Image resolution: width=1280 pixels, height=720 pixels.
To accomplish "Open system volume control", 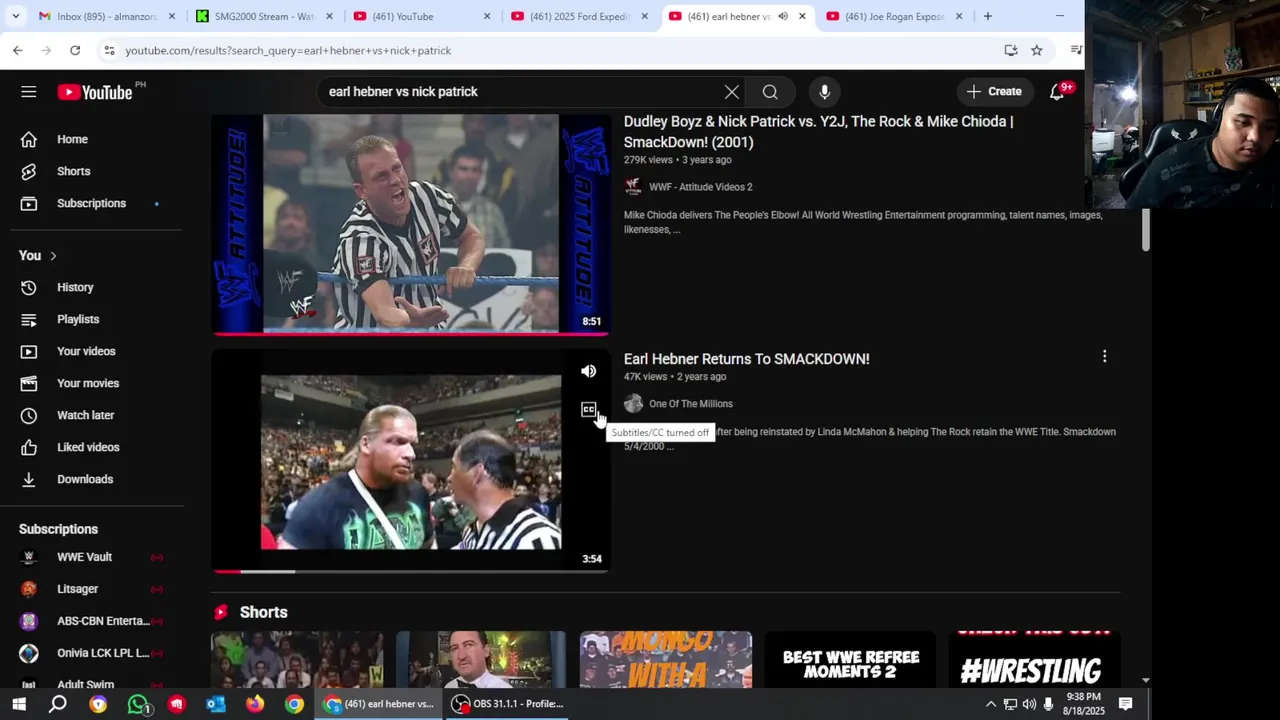I will [x=1029, y=704].
